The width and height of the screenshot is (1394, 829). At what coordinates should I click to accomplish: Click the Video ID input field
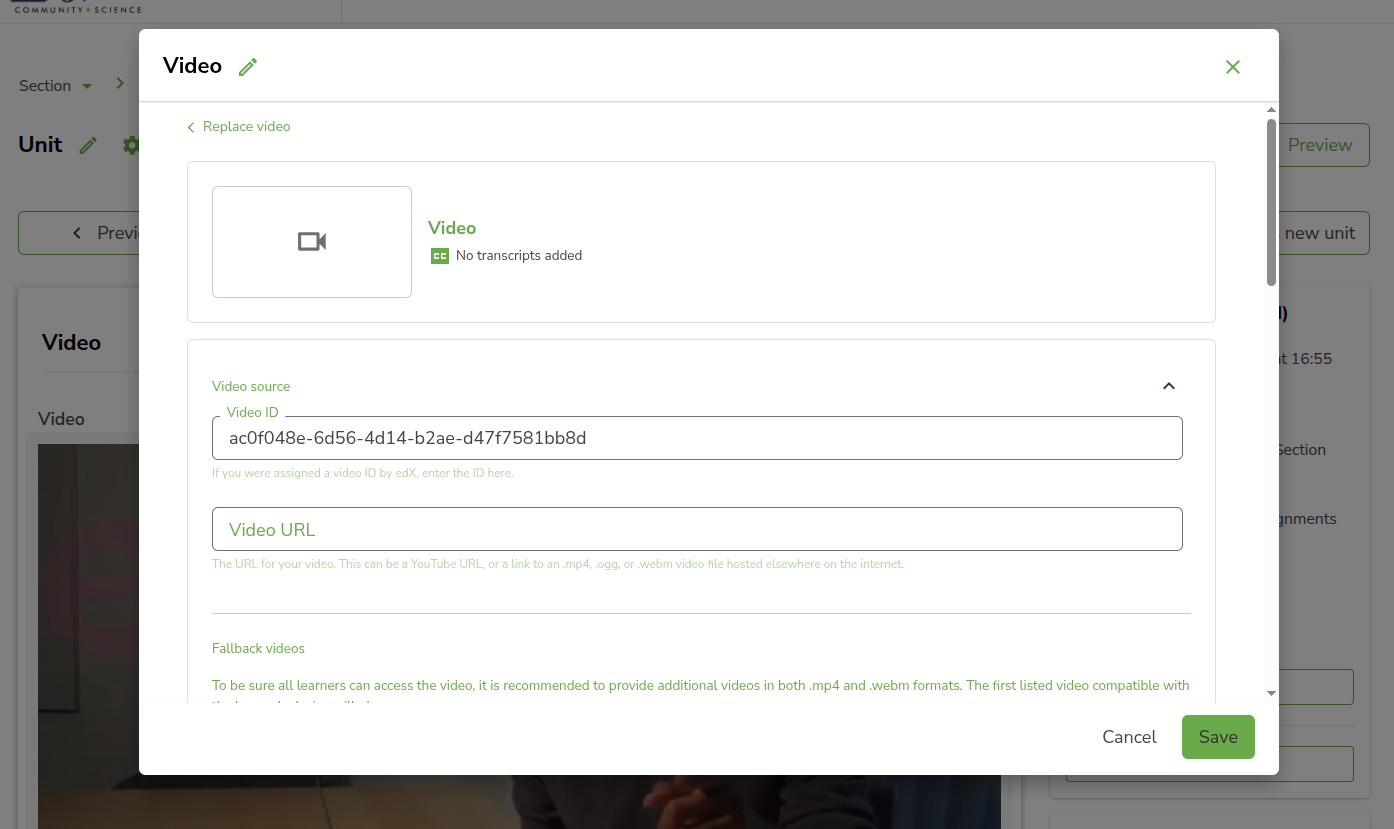pyautogui.click(x=697, y=438)
